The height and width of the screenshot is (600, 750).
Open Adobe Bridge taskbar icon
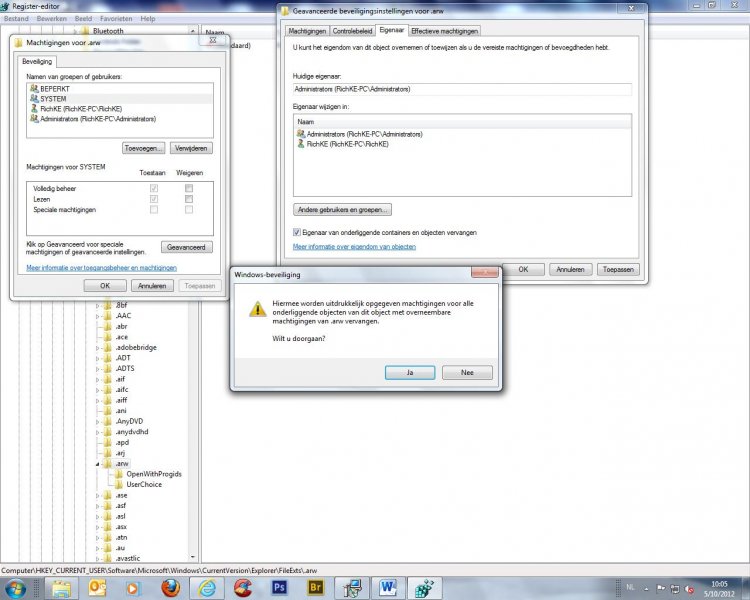click(316, 587)
